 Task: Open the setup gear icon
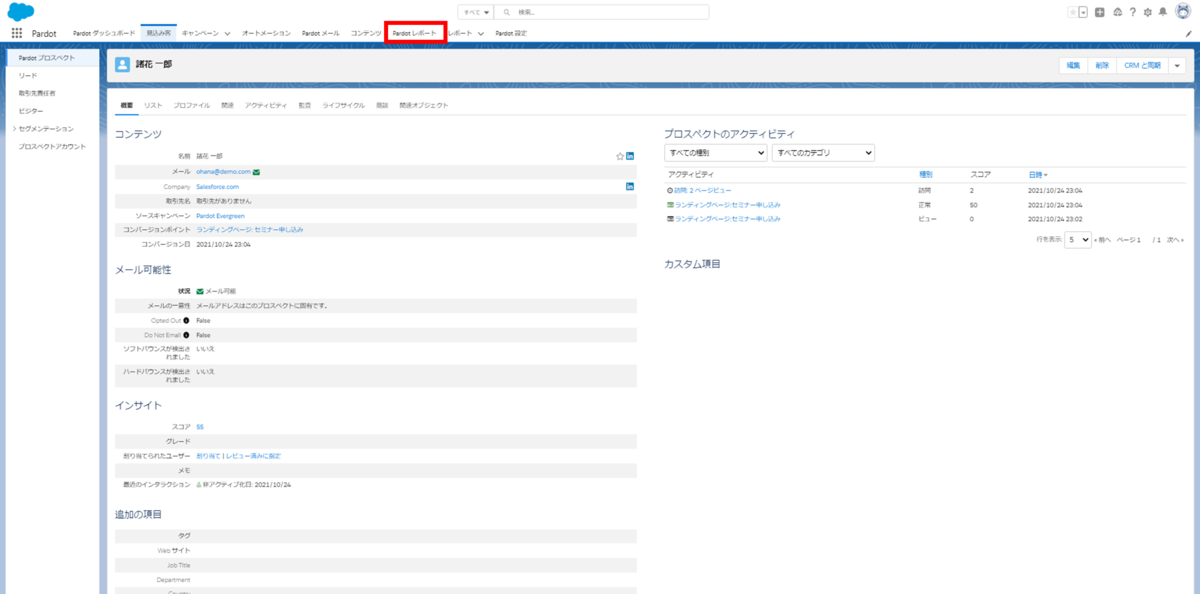click(x=1147, y=12)
